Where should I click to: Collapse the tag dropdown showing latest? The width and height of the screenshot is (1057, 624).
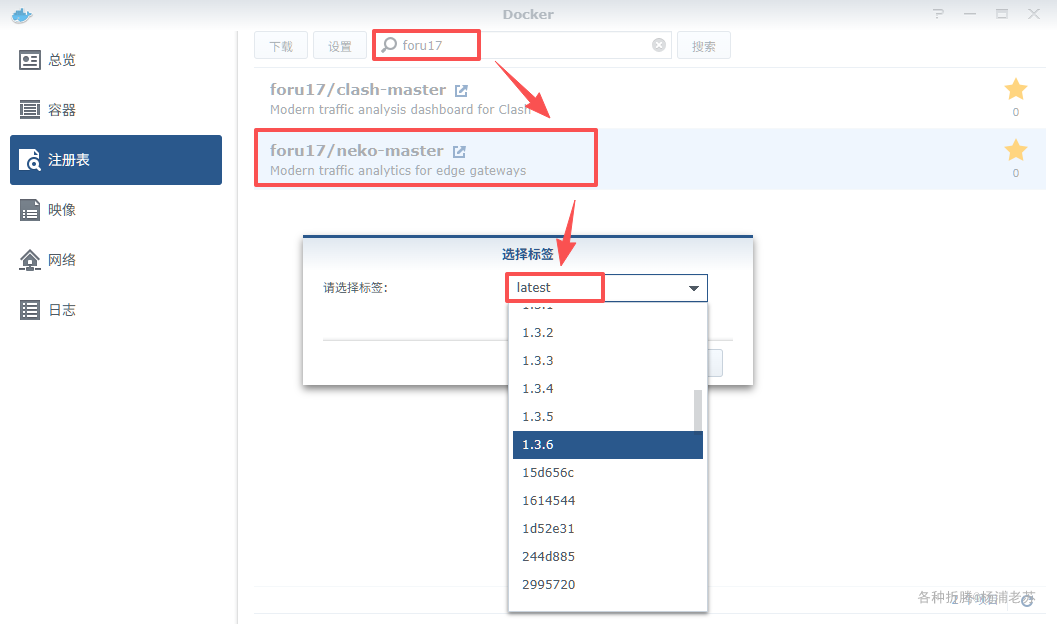(x=694, y=288)
